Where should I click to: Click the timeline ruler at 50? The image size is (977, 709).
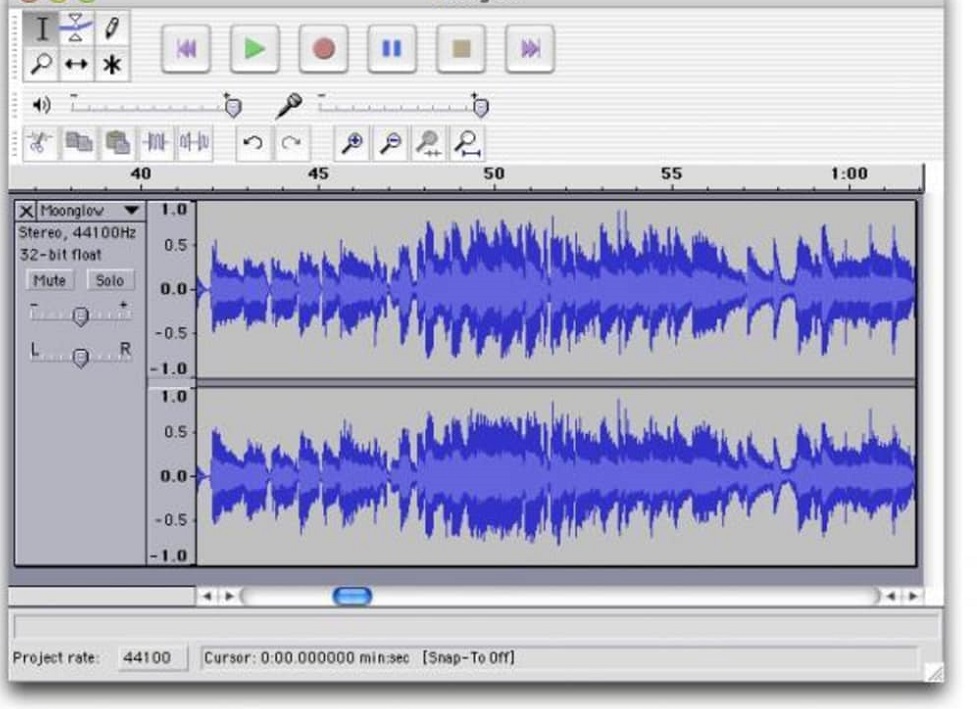pyautogui.click(x=494, y=174)
